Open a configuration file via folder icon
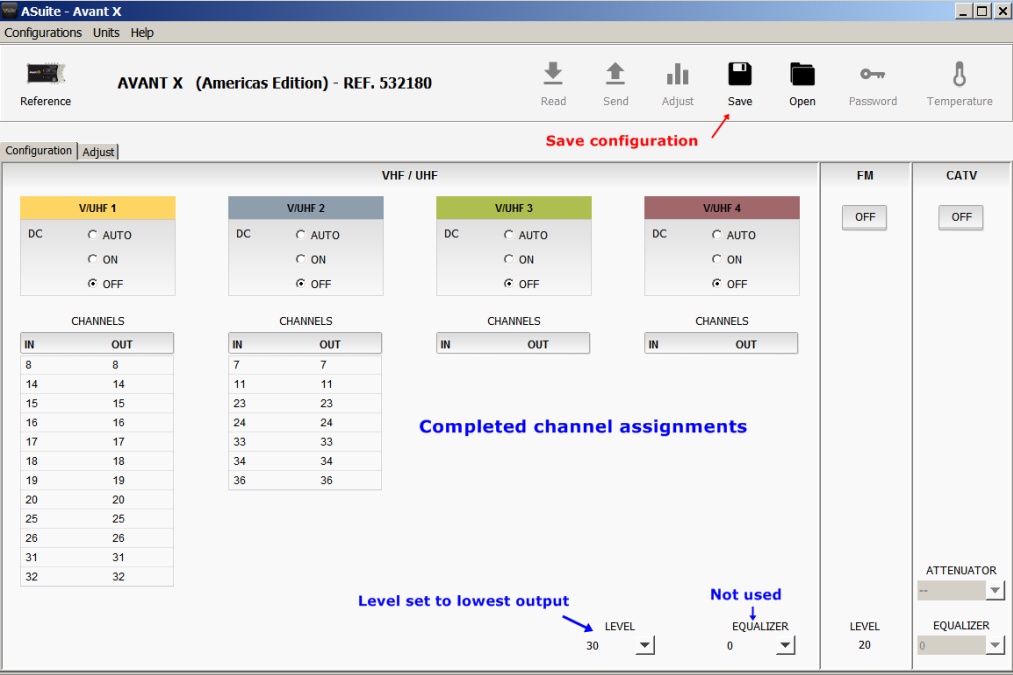Screen dimensions: 1013x675 pyautogui.click(x=802, y=74)
